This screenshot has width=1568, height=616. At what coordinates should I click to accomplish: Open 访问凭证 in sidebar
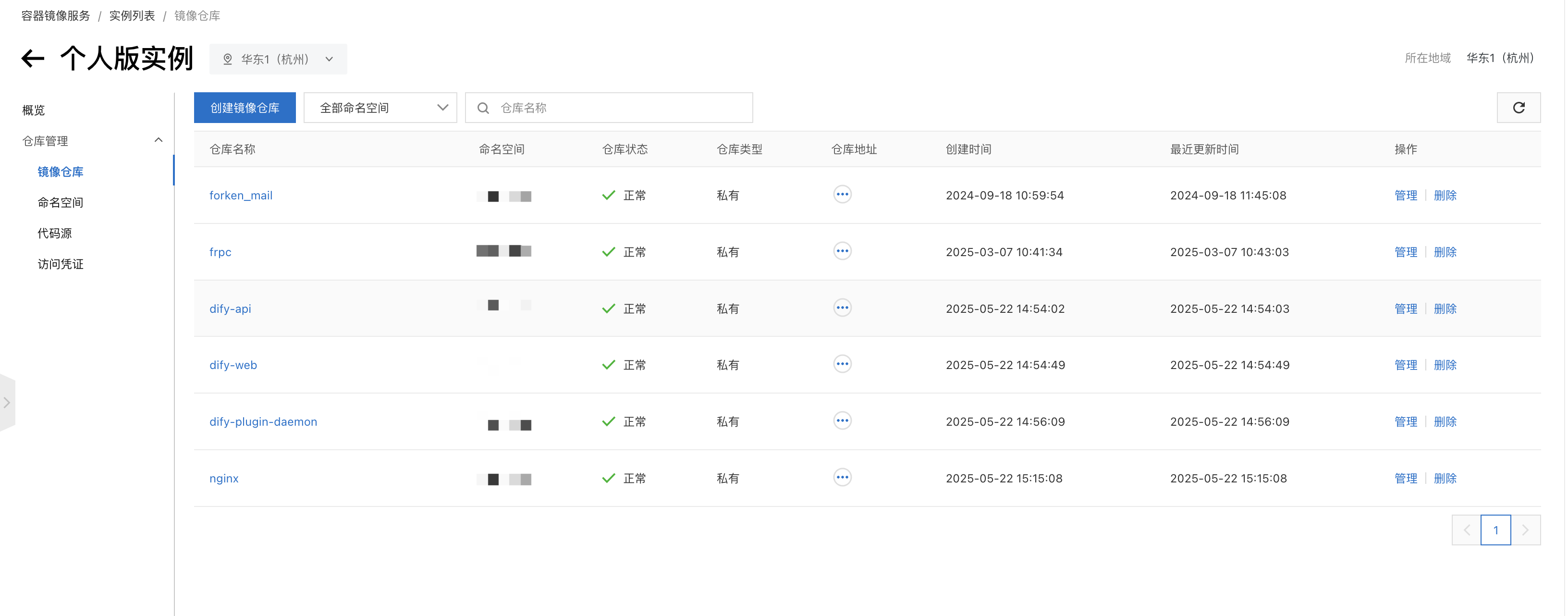tap(60, 264)
